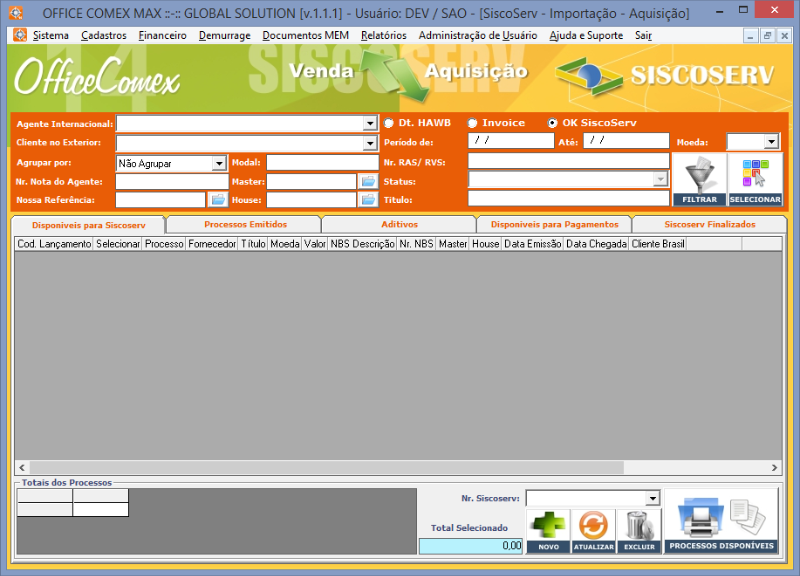Open folder lookup next to Master field
This screenshot has height=576, width=800.
point(368,181)
